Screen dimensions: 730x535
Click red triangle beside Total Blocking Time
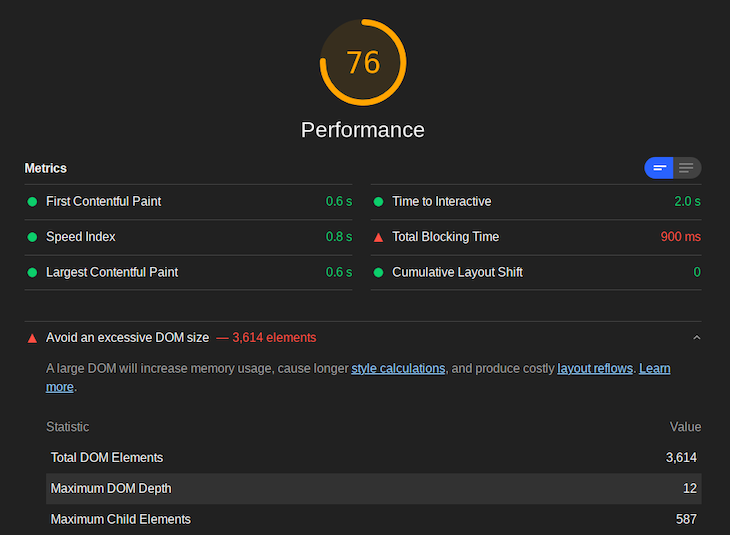tap(379, 237)
